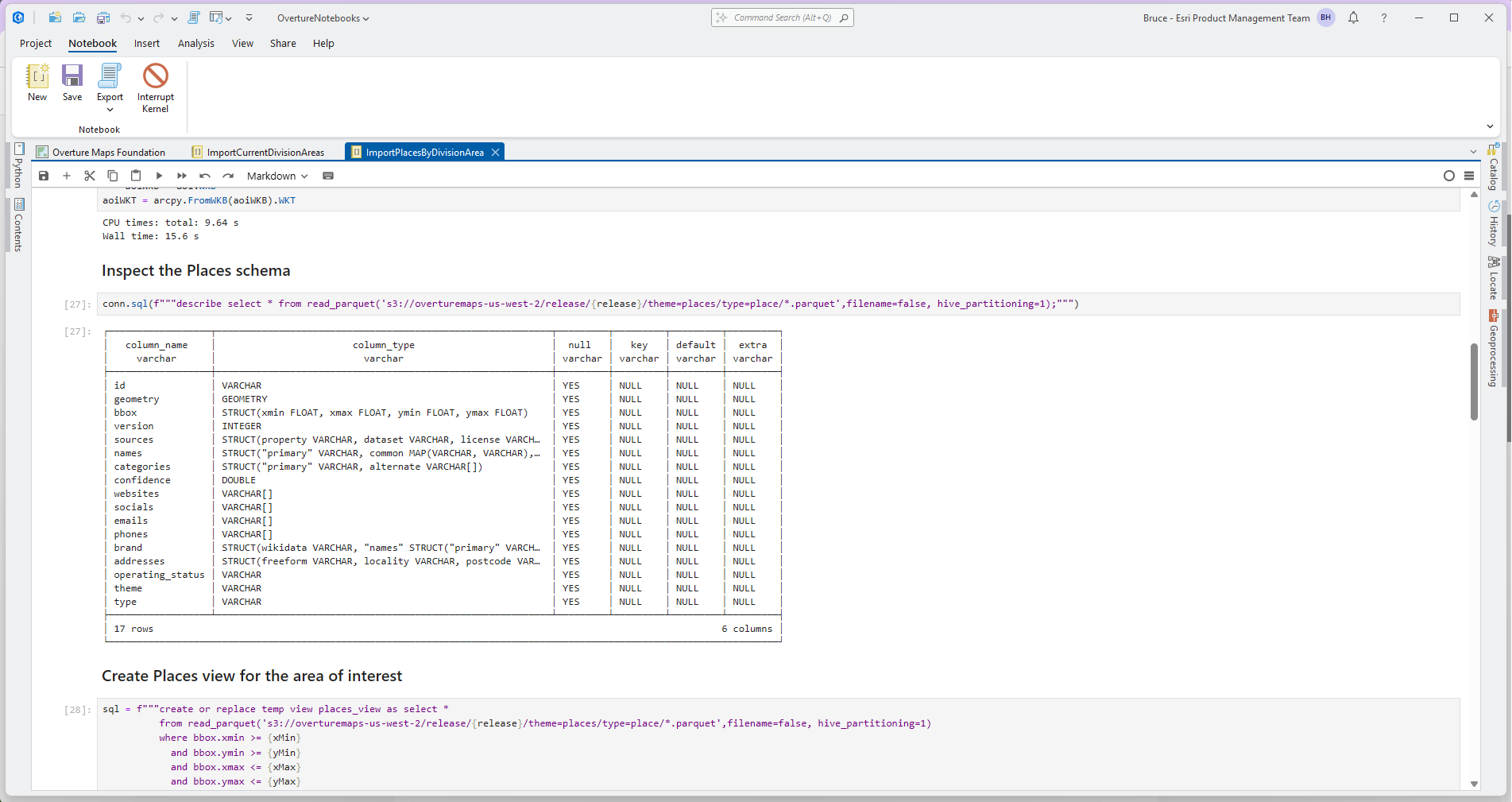Collapse the ribbon using the chevron
Viewport: 1512px width, 802px height.
(1490, 126)
